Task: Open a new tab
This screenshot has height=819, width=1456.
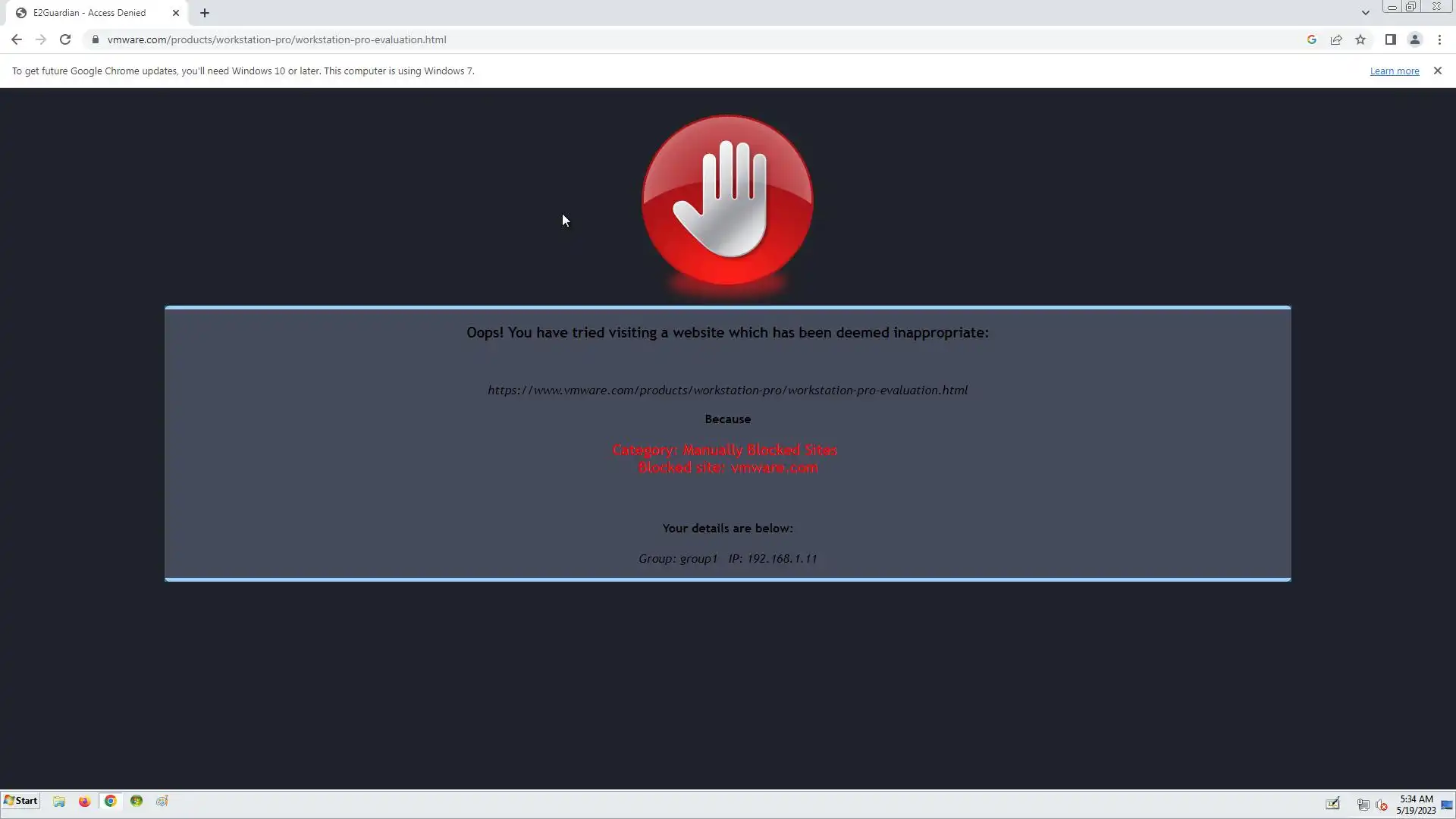Action: (205, 13)
